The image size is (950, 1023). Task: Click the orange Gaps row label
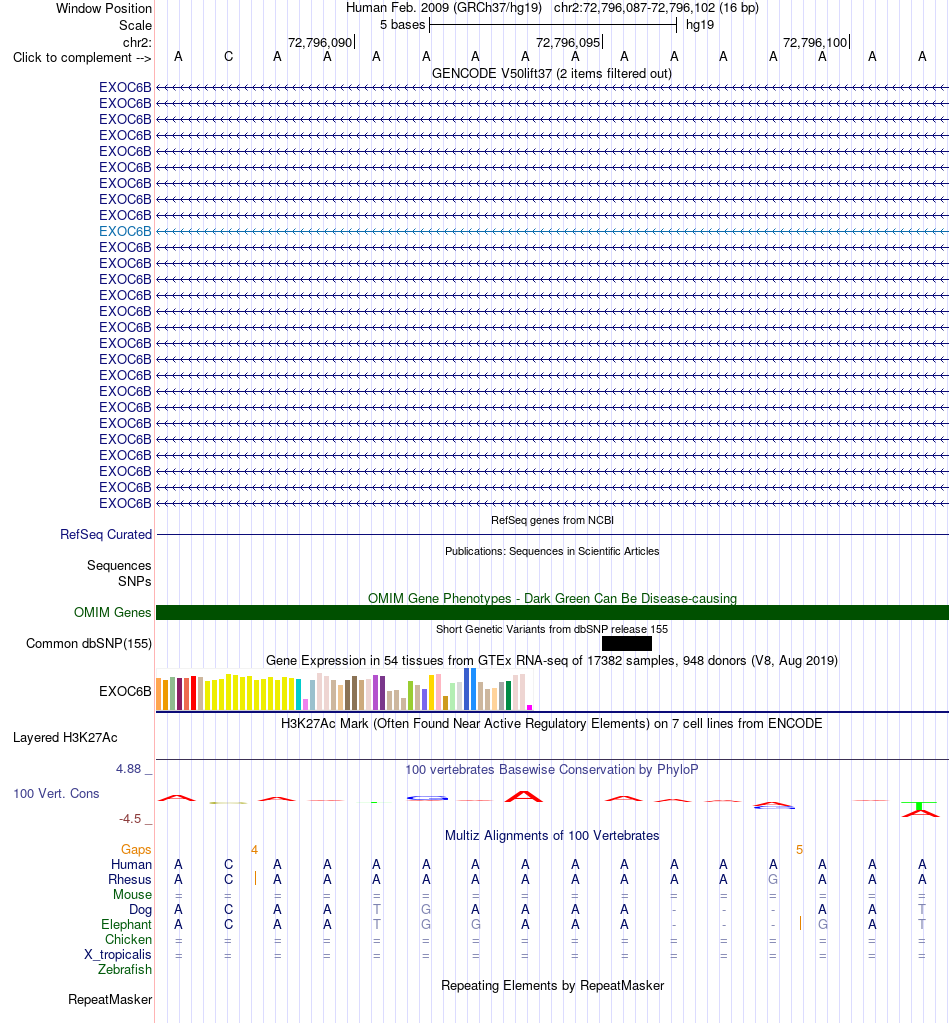(136, 849)
